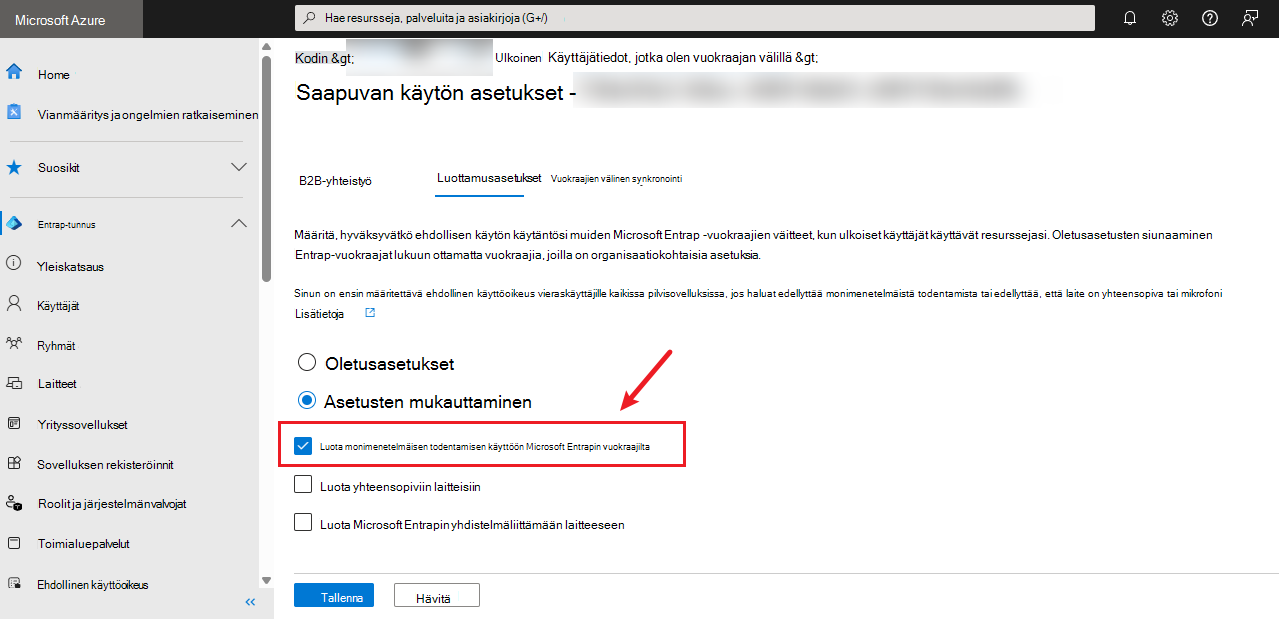Open the help question mark icon
This screenshot has width=1279, height=619.
pos(1210,18)
